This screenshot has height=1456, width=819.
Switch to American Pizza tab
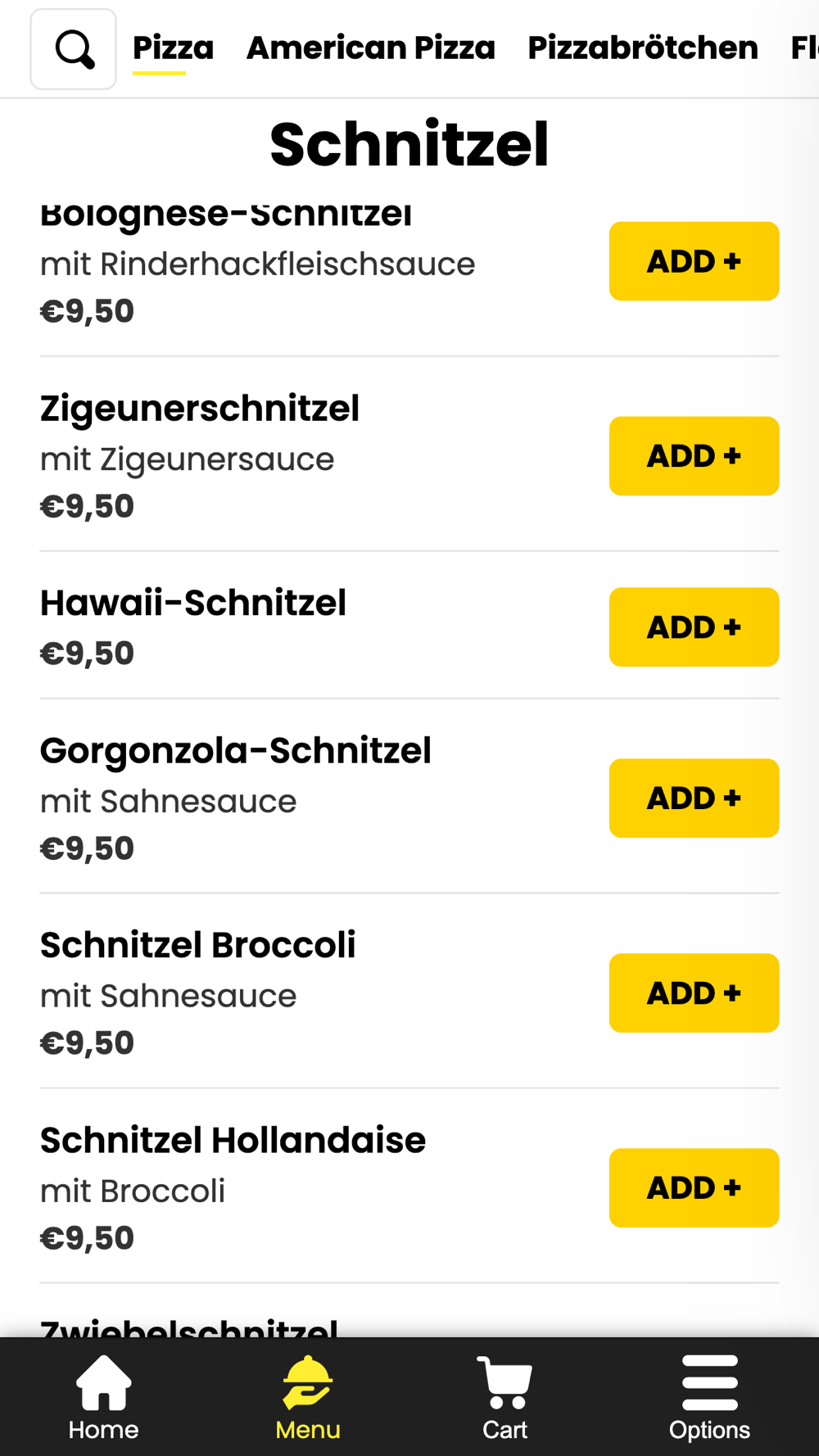point(371,47)
